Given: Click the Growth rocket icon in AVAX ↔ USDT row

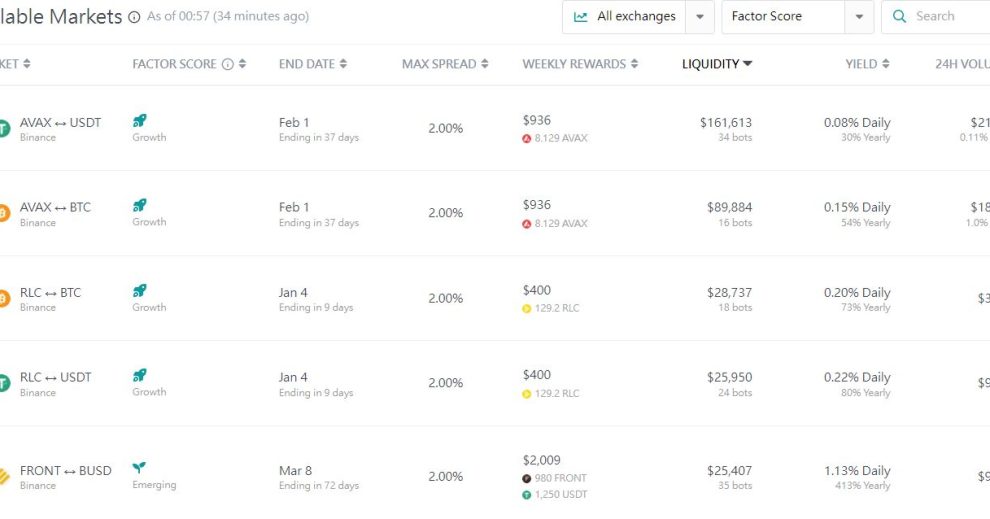Looking at the screenshot, I should tap(140, 121).
